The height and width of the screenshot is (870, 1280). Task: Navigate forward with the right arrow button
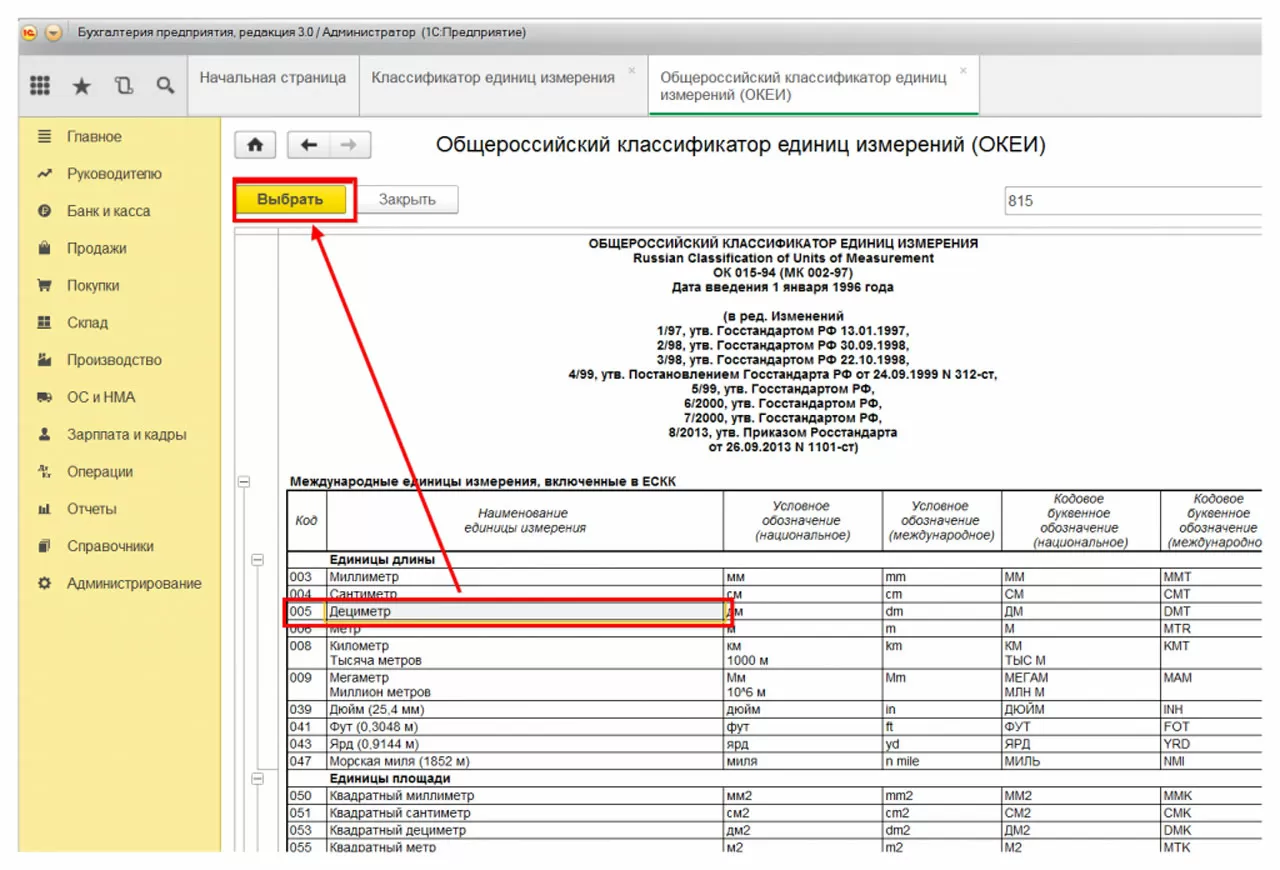349,145
